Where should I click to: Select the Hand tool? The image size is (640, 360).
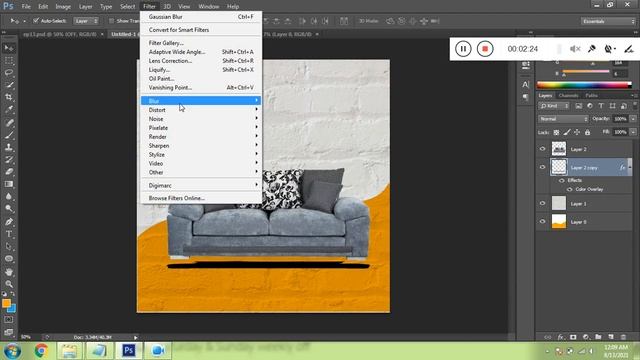[x=9, y=272]
